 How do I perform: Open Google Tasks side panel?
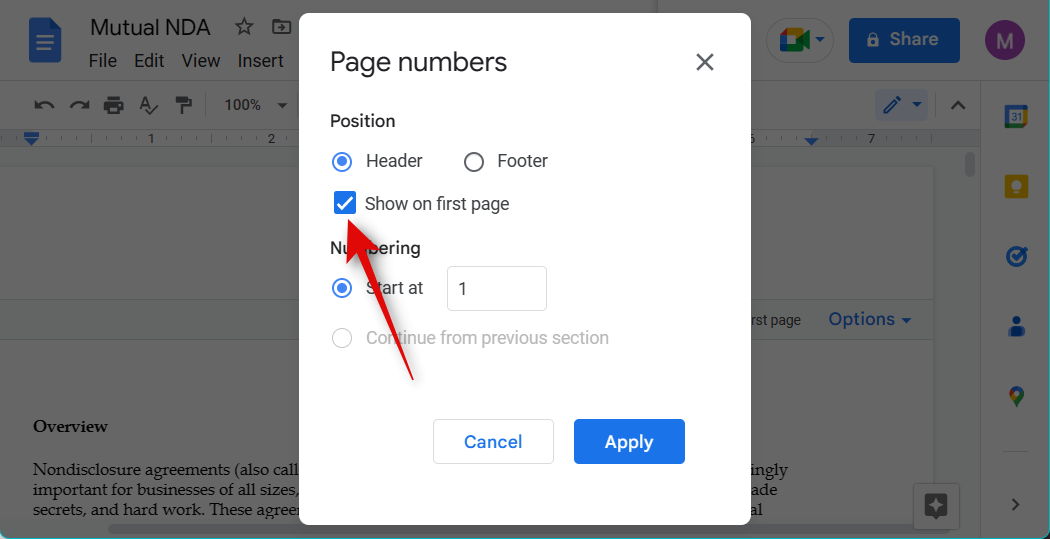[x=1016, y=257]
